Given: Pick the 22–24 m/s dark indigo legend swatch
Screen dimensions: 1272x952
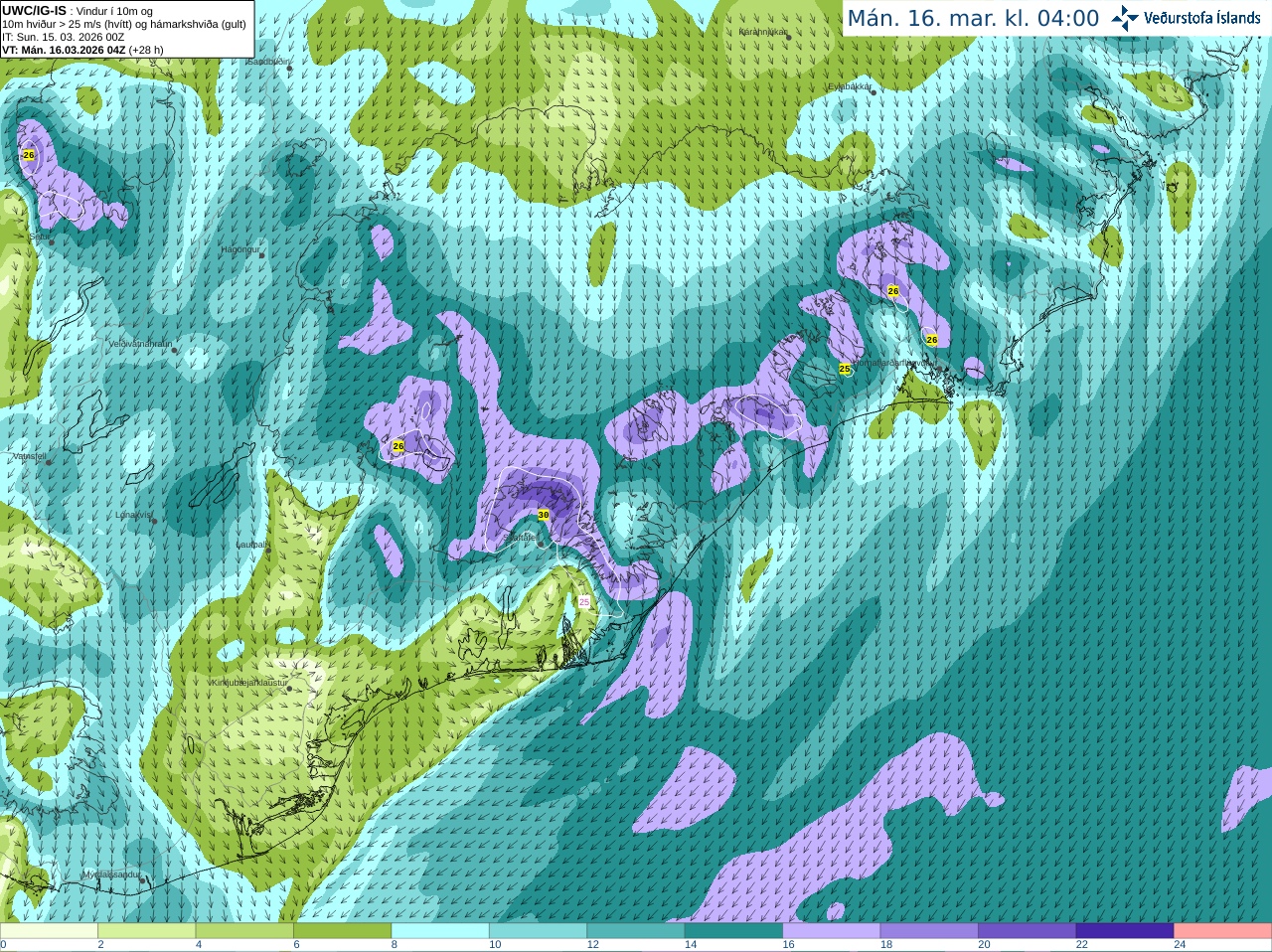Looking at the screenshot, I should (1125, 931).
